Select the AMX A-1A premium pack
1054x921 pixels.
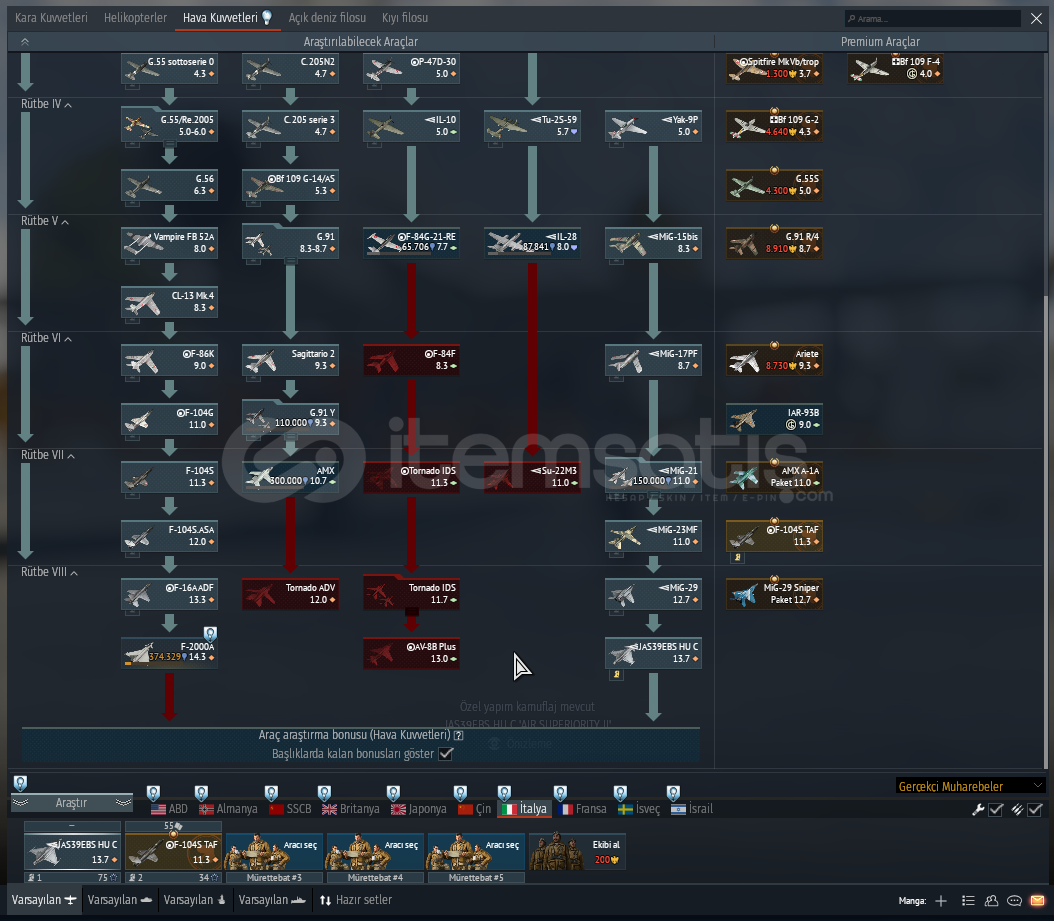point(774,477)
